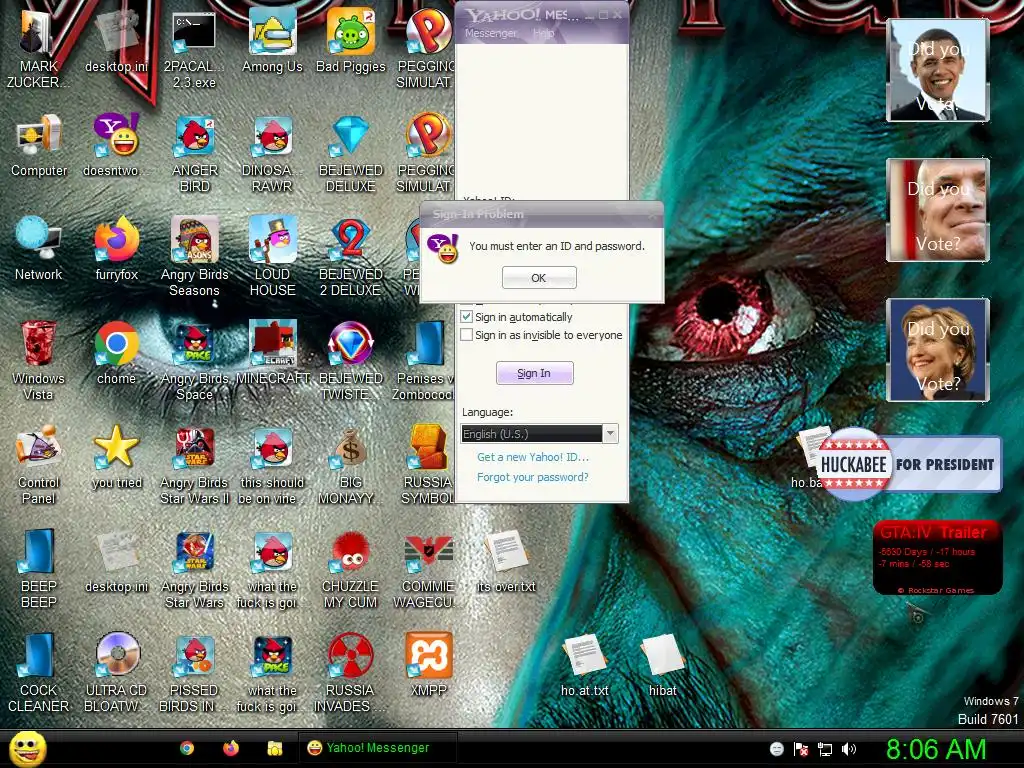
Task: Click the Forgot your password? link
Action: point(533,477)
